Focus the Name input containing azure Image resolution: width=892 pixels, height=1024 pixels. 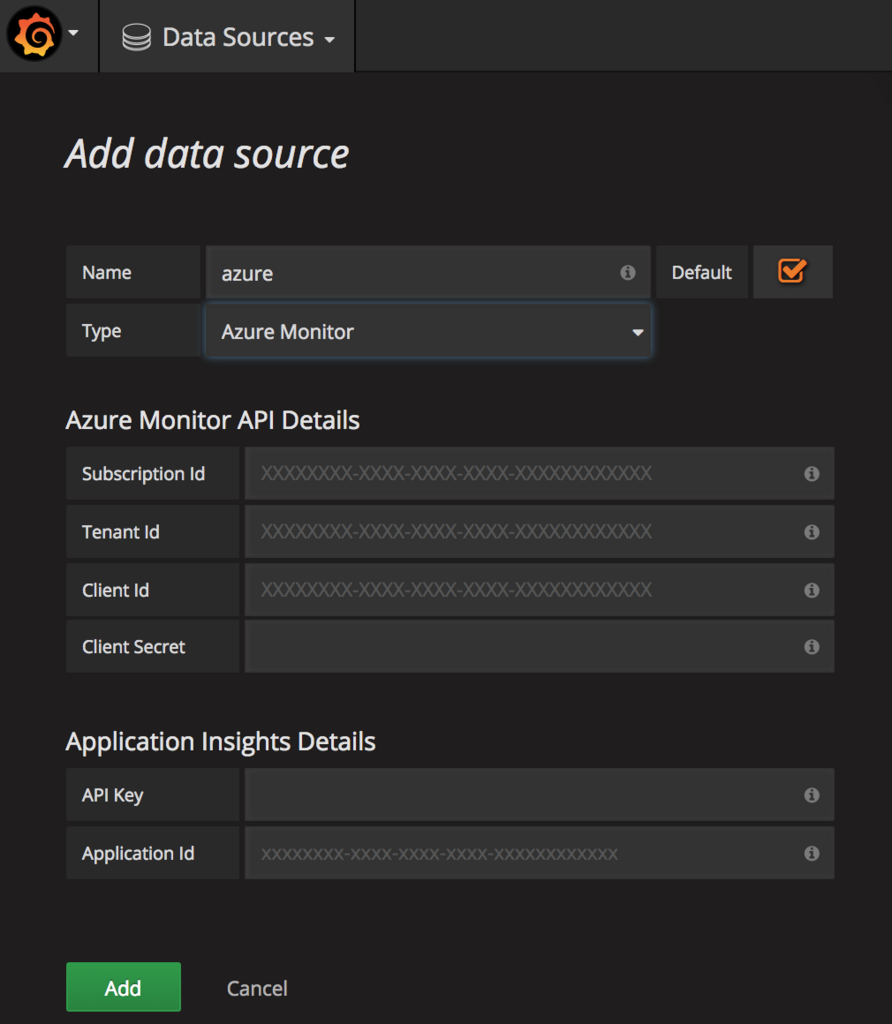click(428, 272)
